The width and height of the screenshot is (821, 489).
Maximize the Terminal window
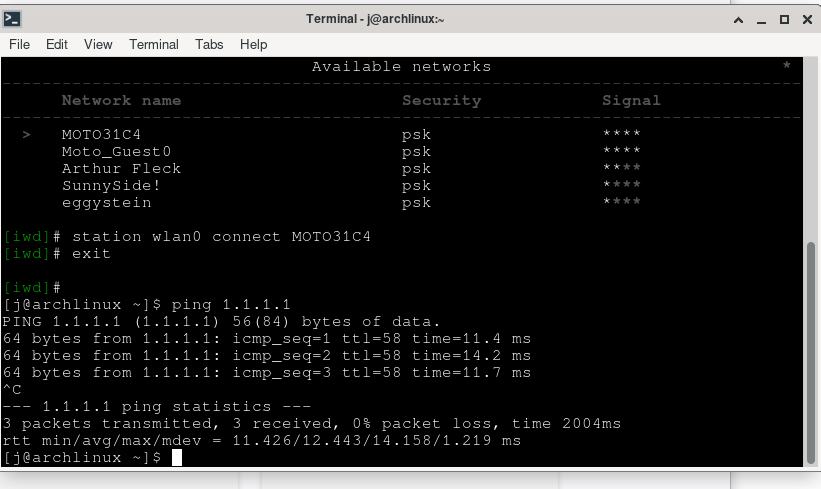[784, 20]
